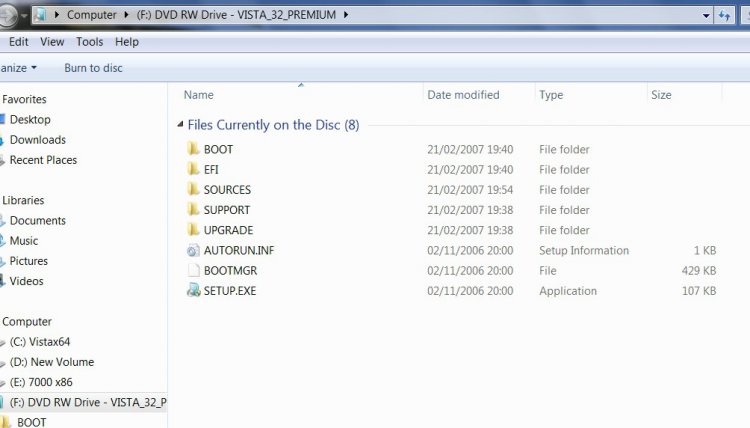
Task: Click Computer in the breadcrumb path
Action: click(91, 15)
